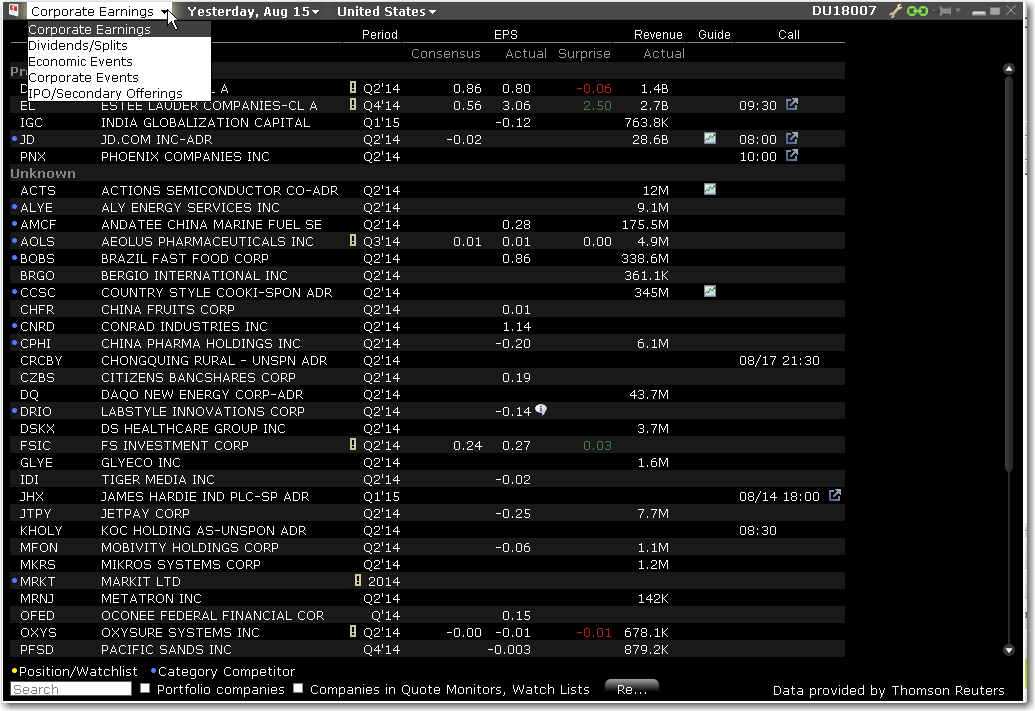The image size is (1035, 711).
Task: Select the DQ ticker symbol
Action: [29, 394]
